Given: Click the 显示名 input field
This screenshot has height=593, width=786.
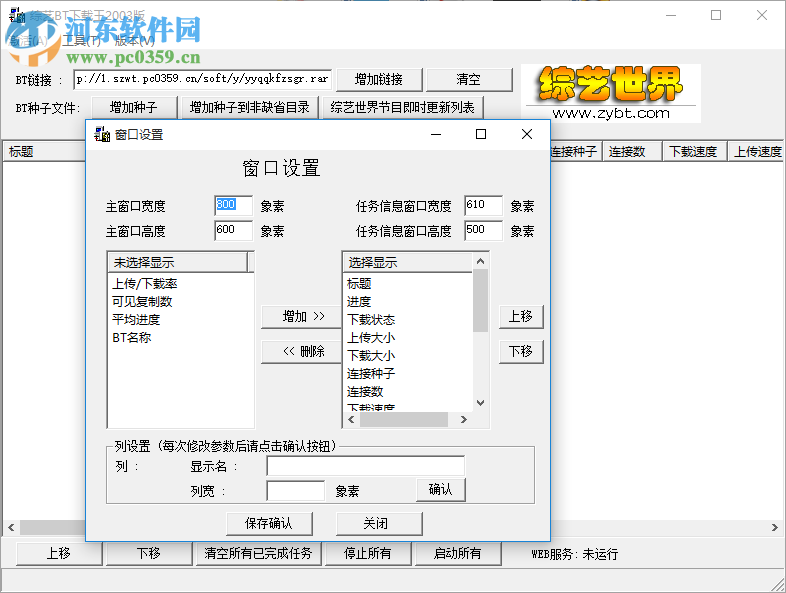Looking at the screenshot, I should click(x=365, y=466).
